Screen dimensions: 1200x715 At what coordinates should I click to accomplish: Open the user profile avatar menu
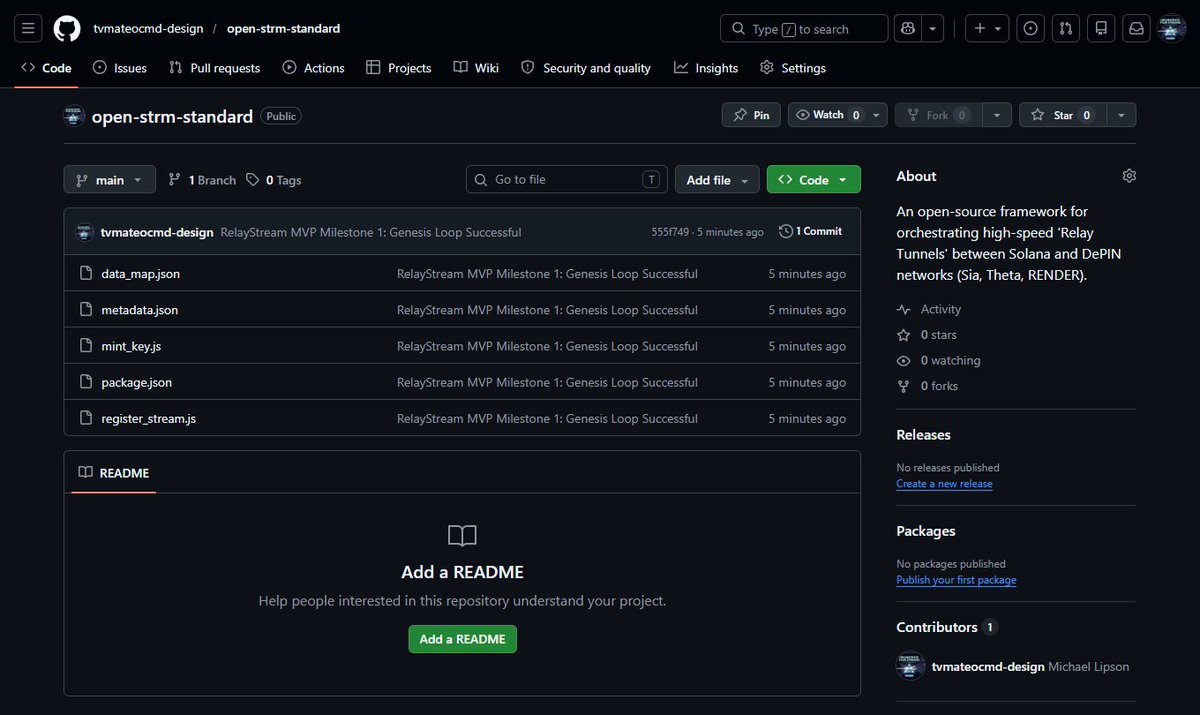tap(1171, 28)
